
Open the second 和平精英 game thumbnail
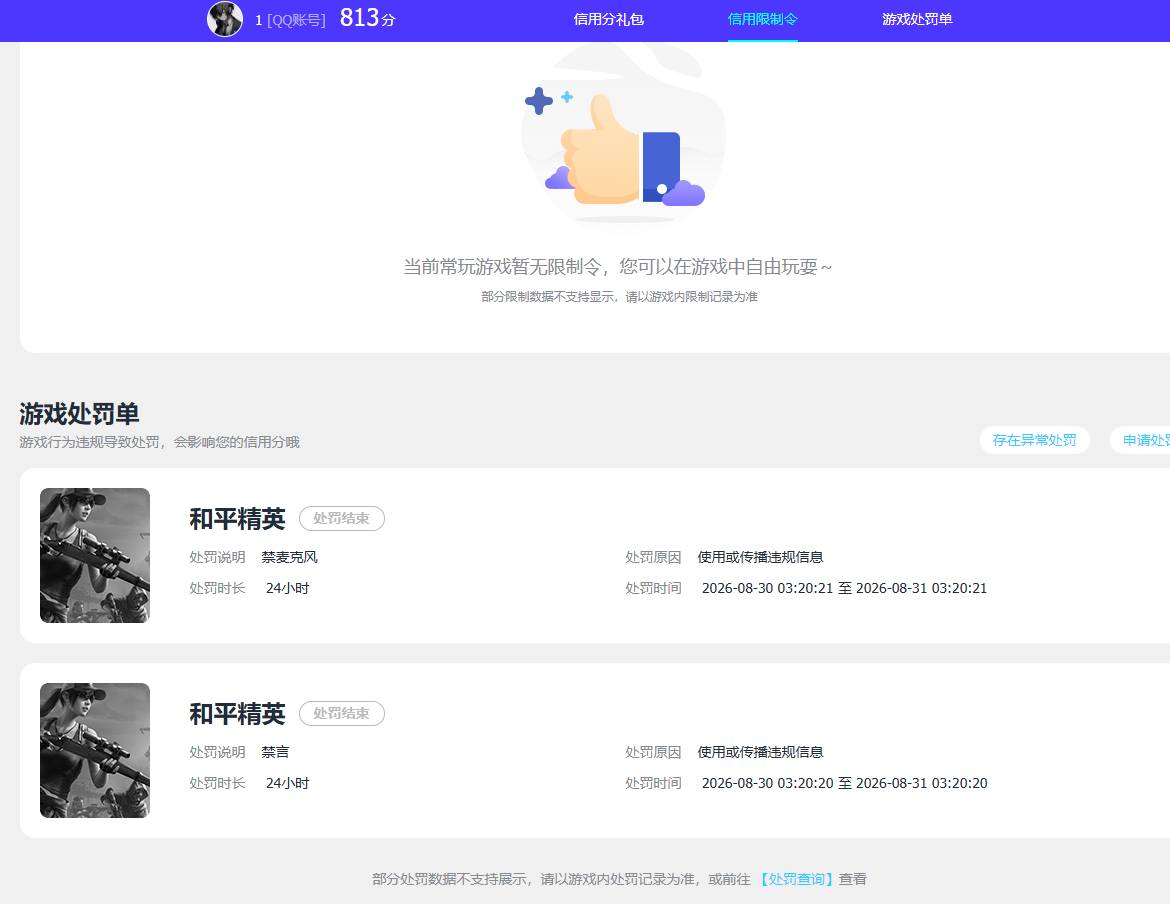95,750
